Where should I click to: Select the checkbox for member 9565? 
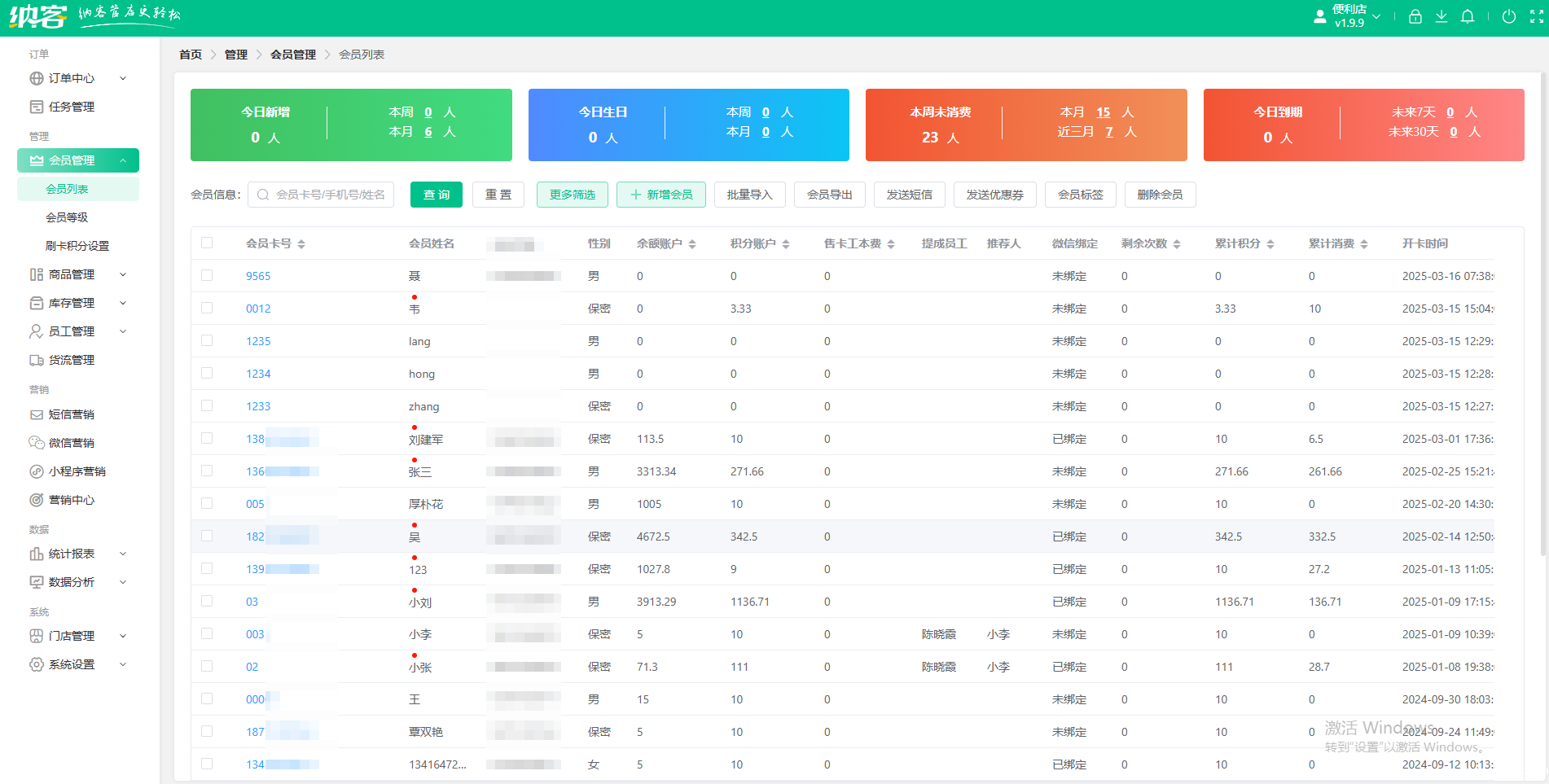pyautogui.click(x=207, y=275)
